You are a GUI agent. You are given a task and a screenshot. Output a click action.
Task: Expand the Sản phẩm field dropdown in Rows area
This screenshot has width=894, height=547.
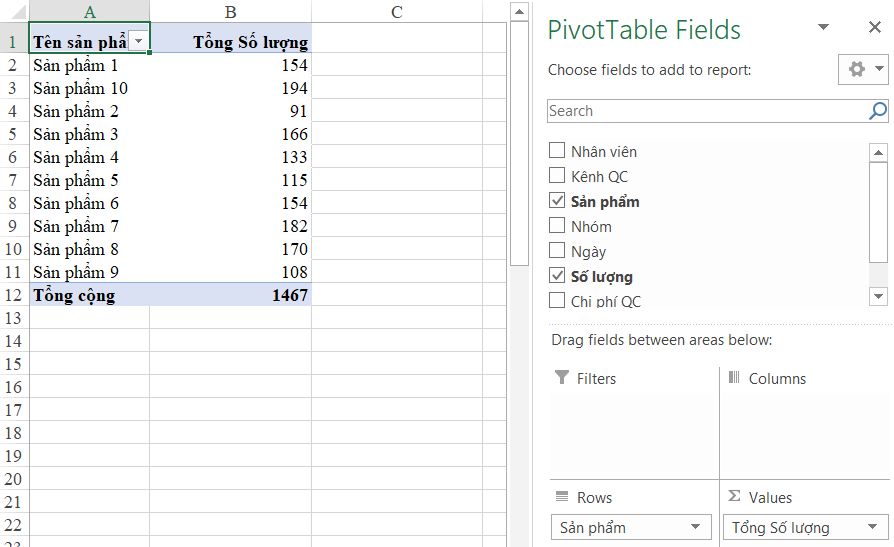pyautogui.click(x=695, y=527)
